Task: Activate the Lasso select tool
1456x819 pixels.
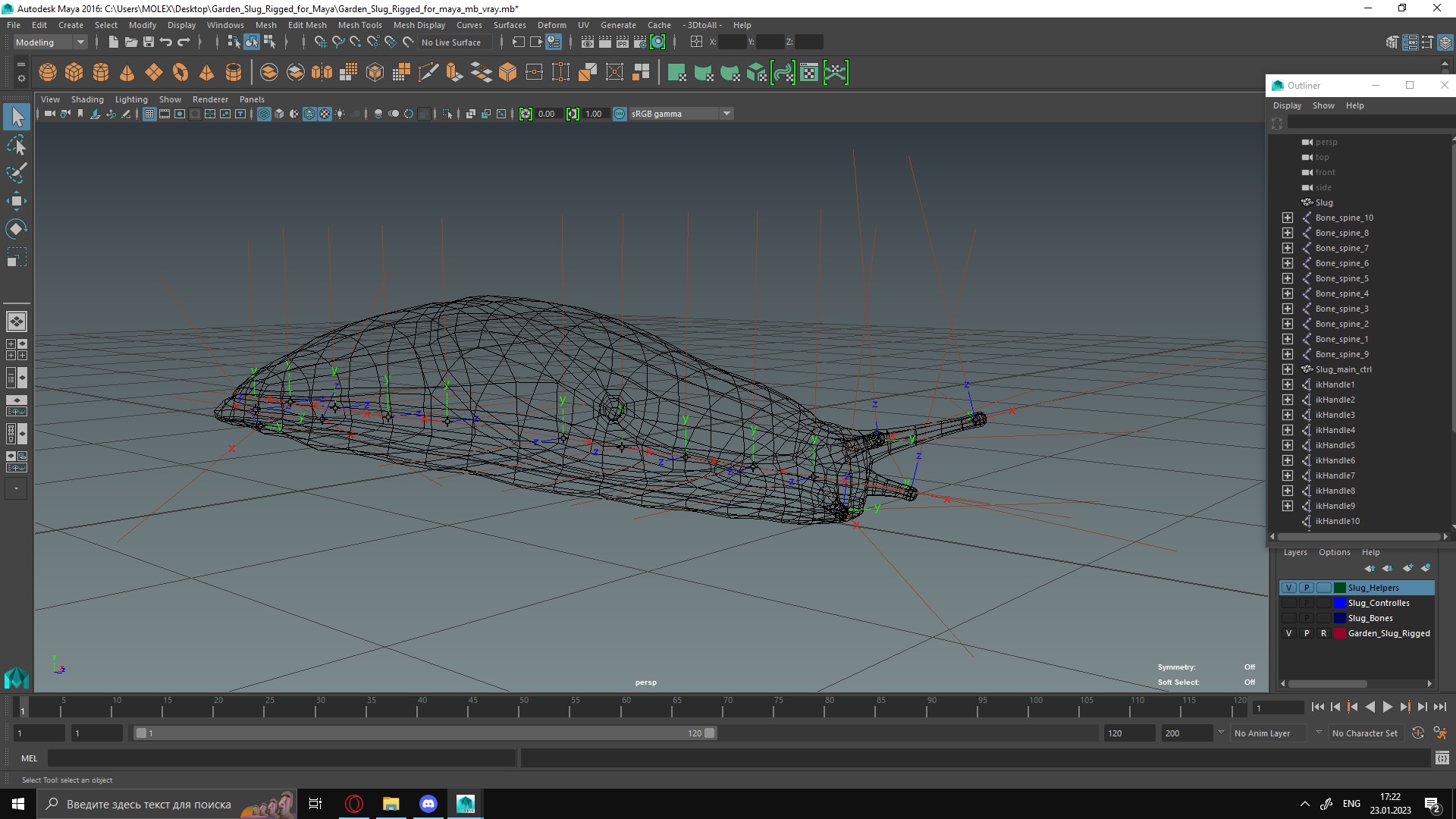Action: tap(17, 145)
